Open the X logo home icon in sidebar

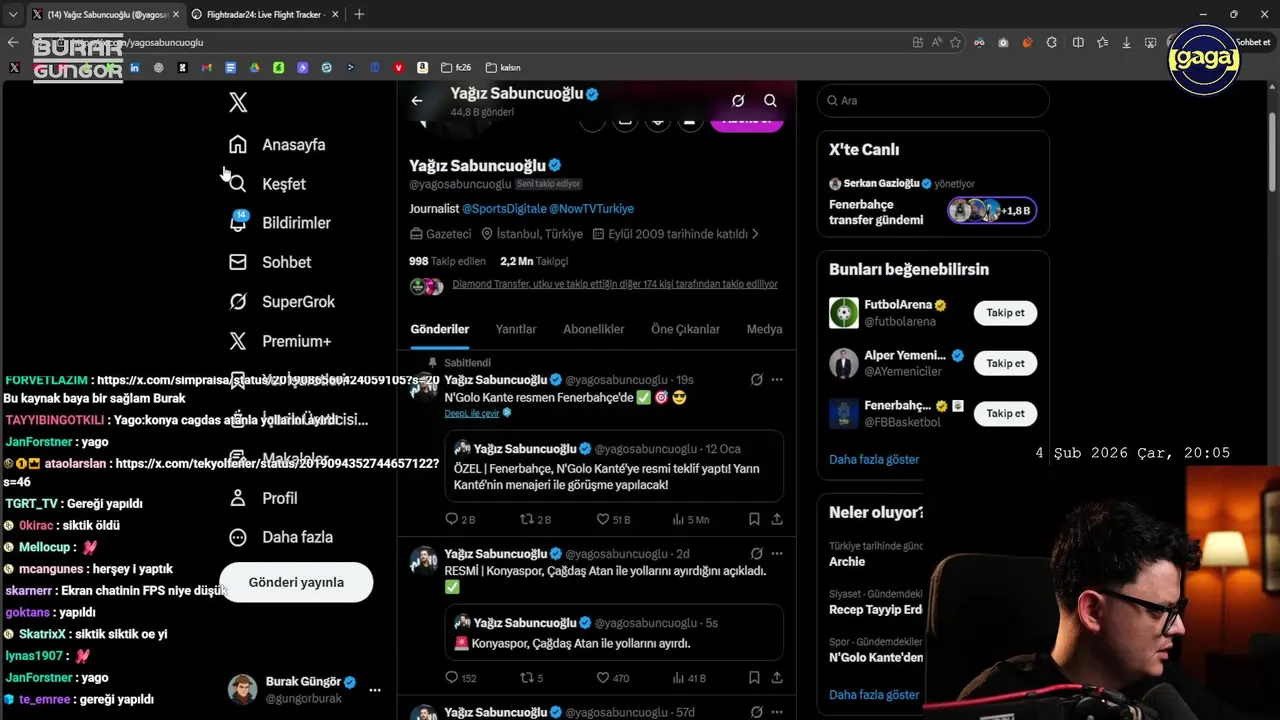(x=238, y=102)
